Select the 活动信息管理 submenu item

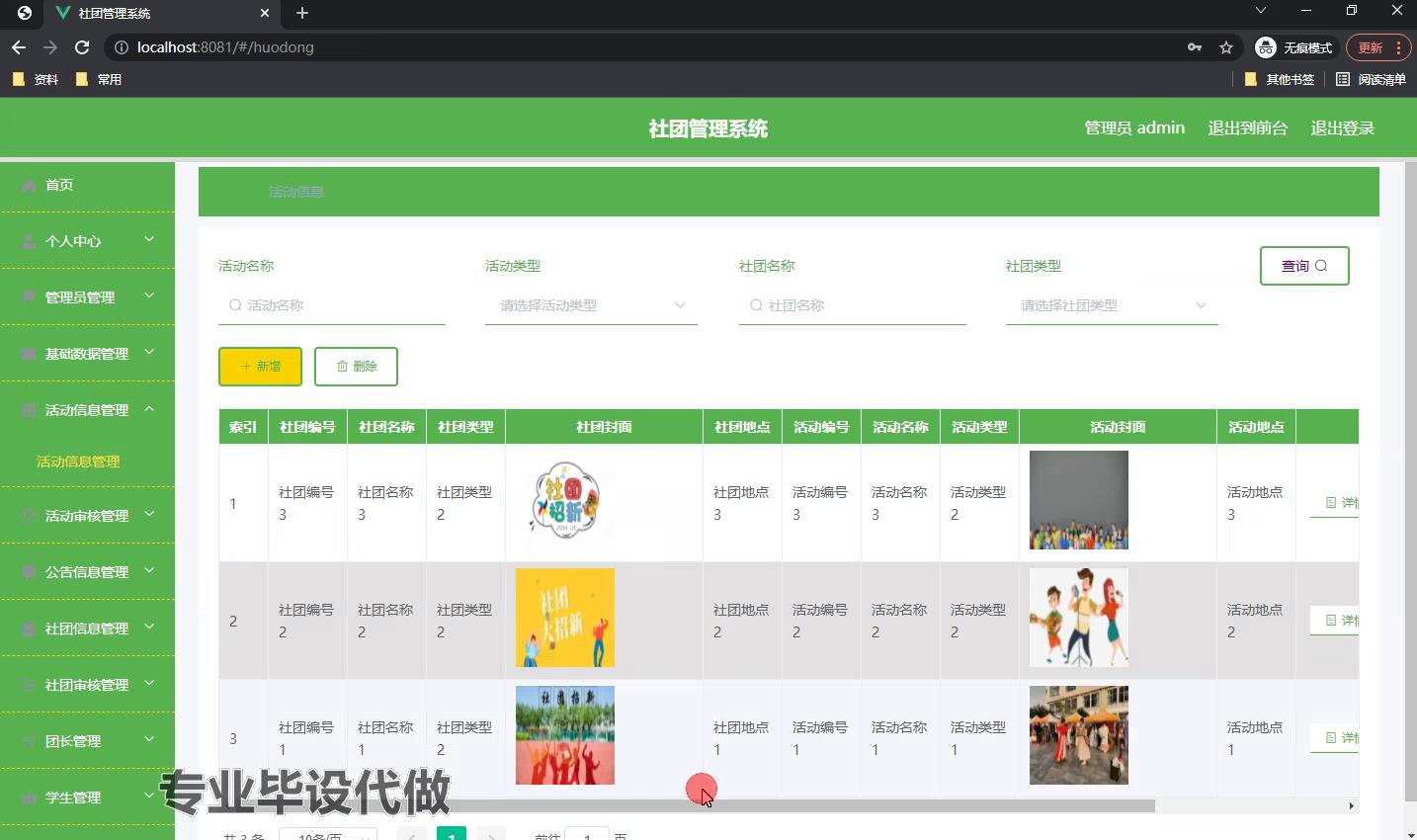78,462
